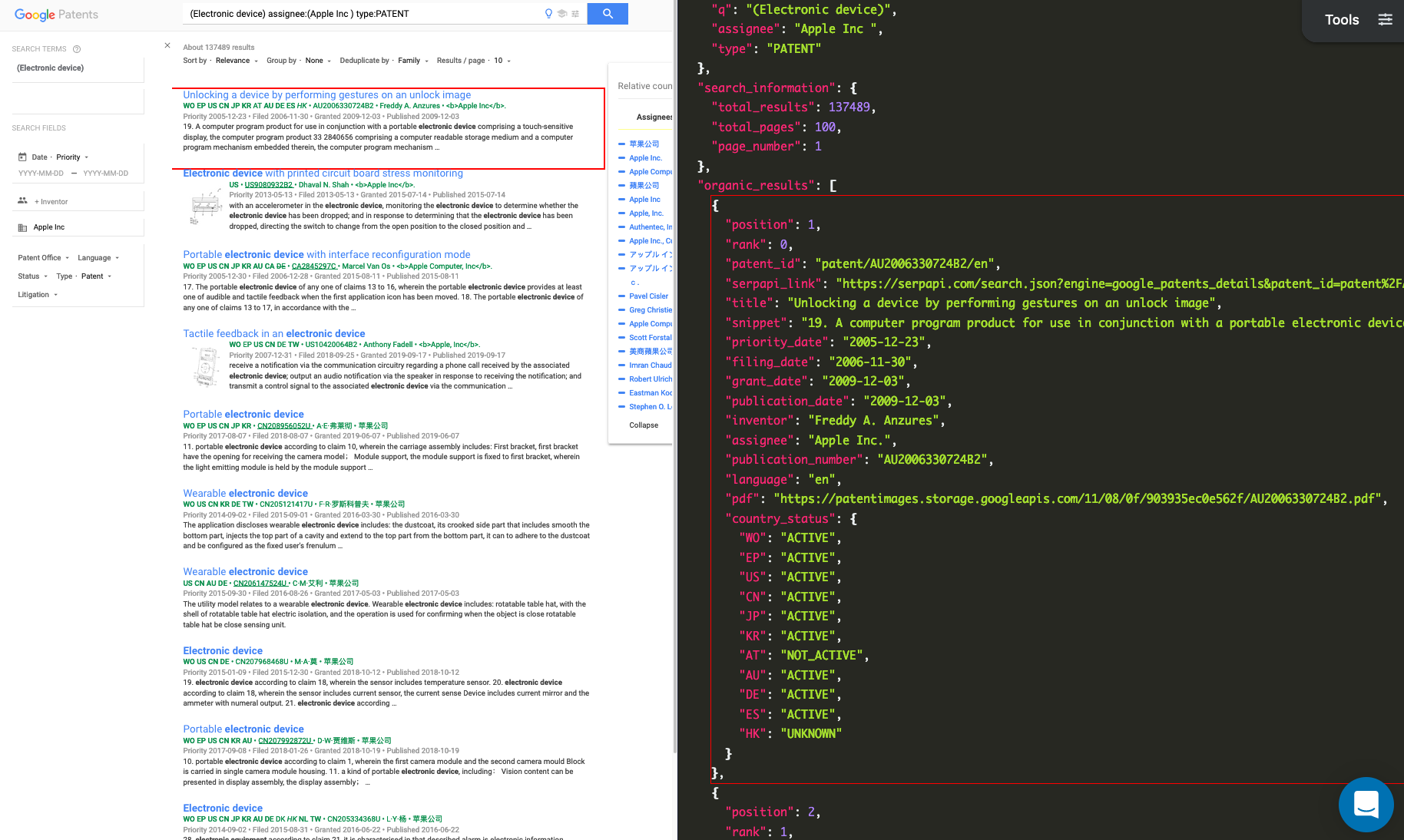
Task: Click the building icon beside Apple Inc
Action: click(22, 227)
